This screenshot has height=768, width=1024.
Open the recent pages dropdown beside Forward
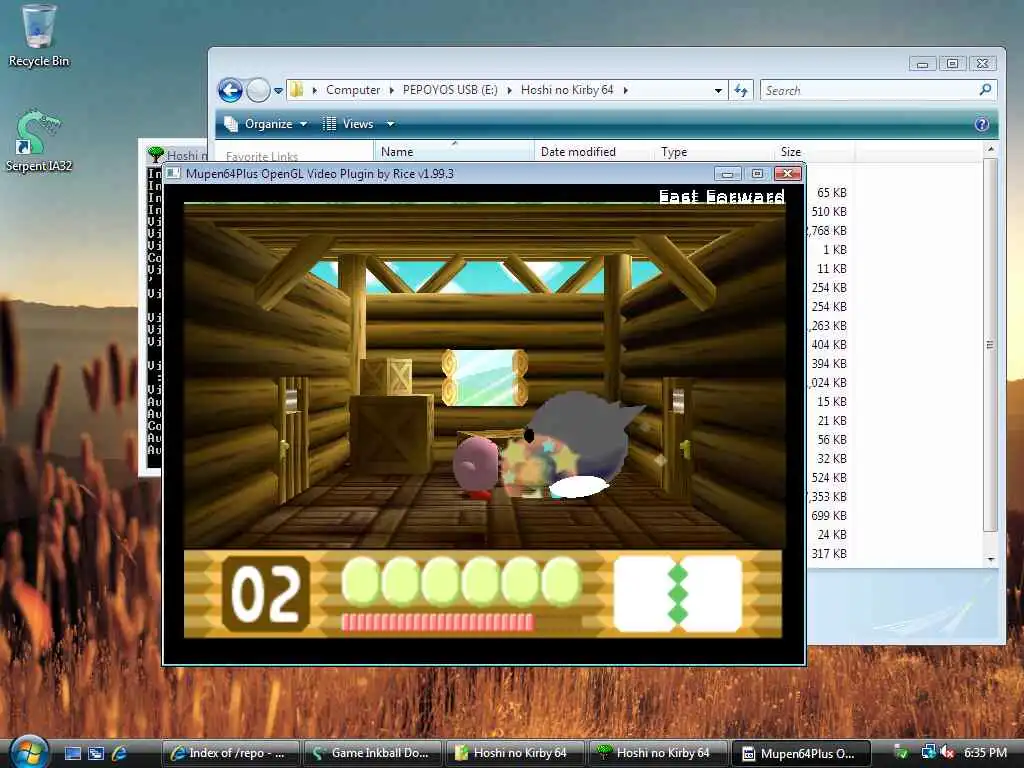(278, 91)
